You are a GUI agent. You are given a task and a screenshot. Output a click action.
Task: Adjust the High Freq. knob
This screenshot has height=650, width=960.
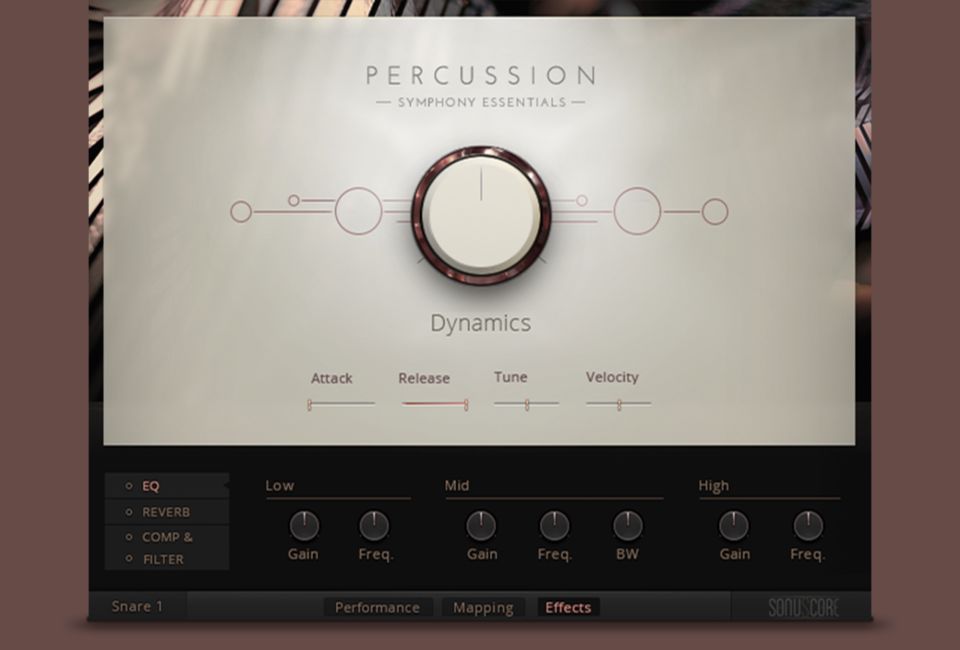808,525
